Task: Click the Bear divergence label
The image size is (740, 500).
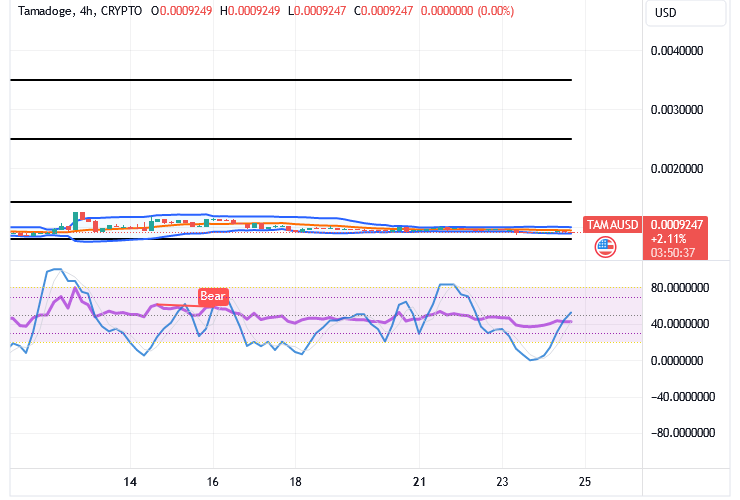Action: [213, 296]
